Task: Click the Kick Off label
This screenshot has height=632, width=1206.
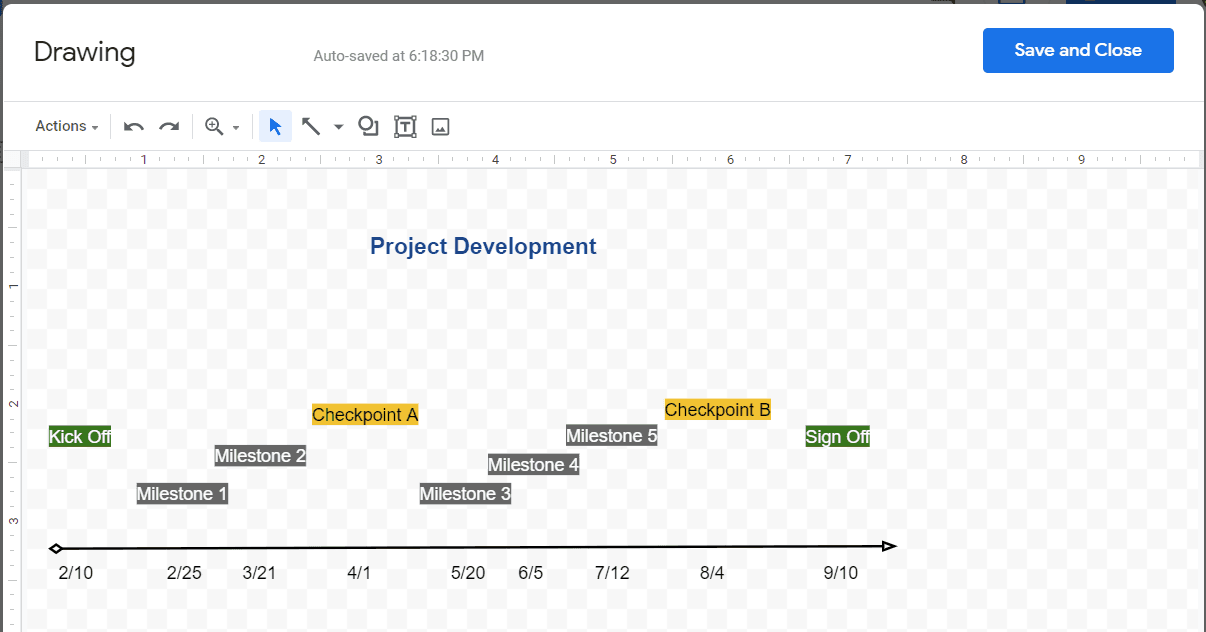Action: [79, 436]
